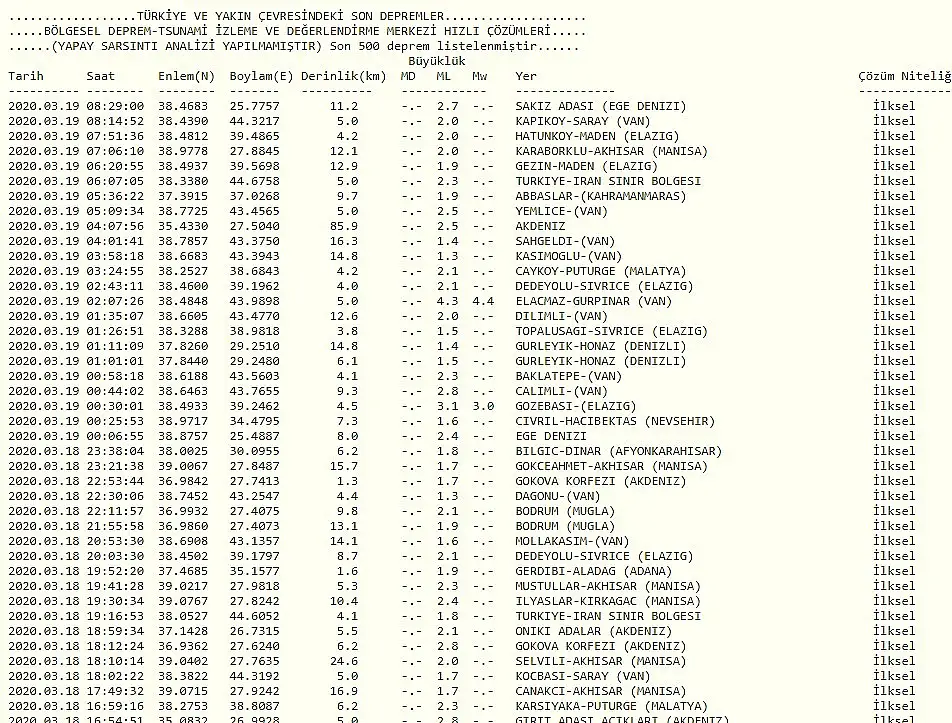The image size is (952, 723).
Task: Click the timestamp 08:29:00
Action: click(115, 106)
